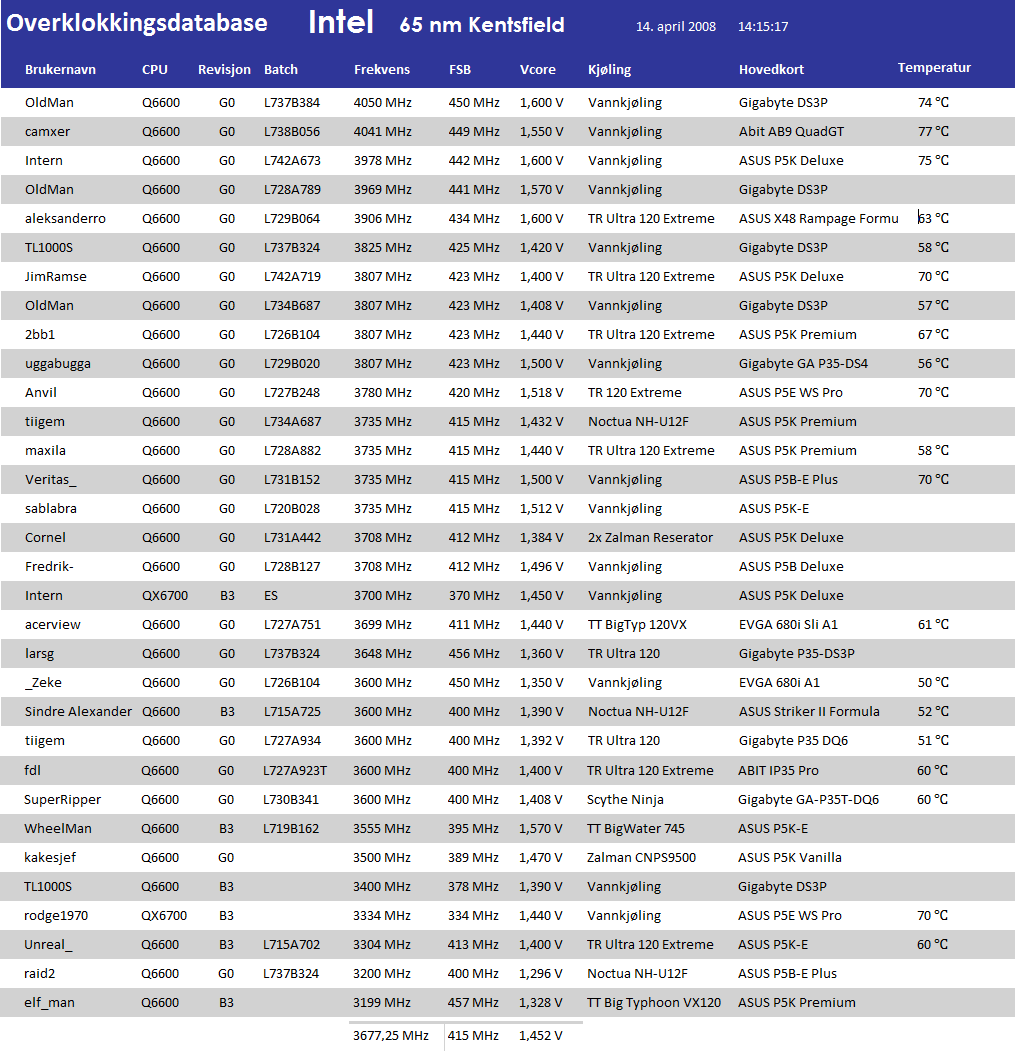Click username sablabra
The height and width of the screenshot is (1054, 1015).
point(50,509)
